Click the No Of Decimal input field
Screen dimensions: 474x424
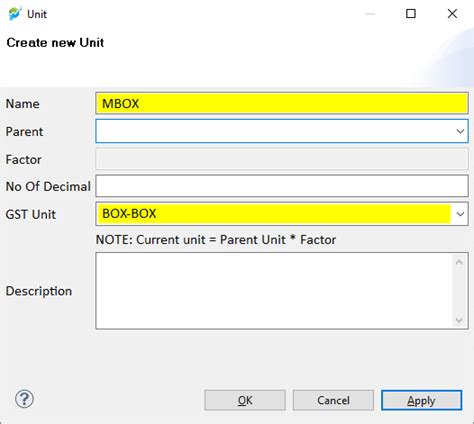pyautogui.click(x=282, y=186)
